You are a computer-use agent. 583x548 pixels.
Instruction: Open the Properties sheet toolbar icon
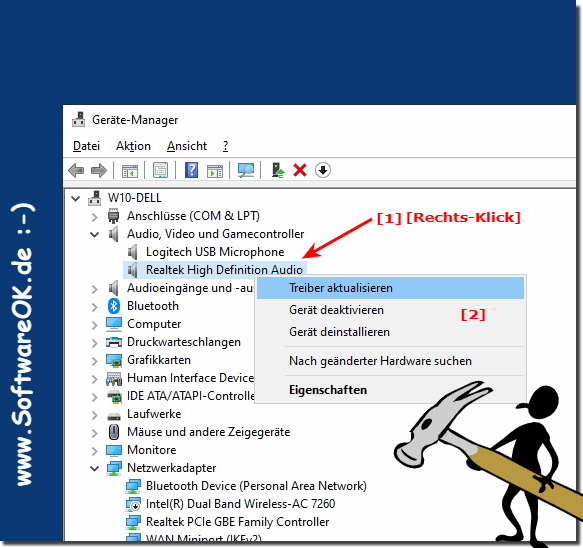point(161,170)
